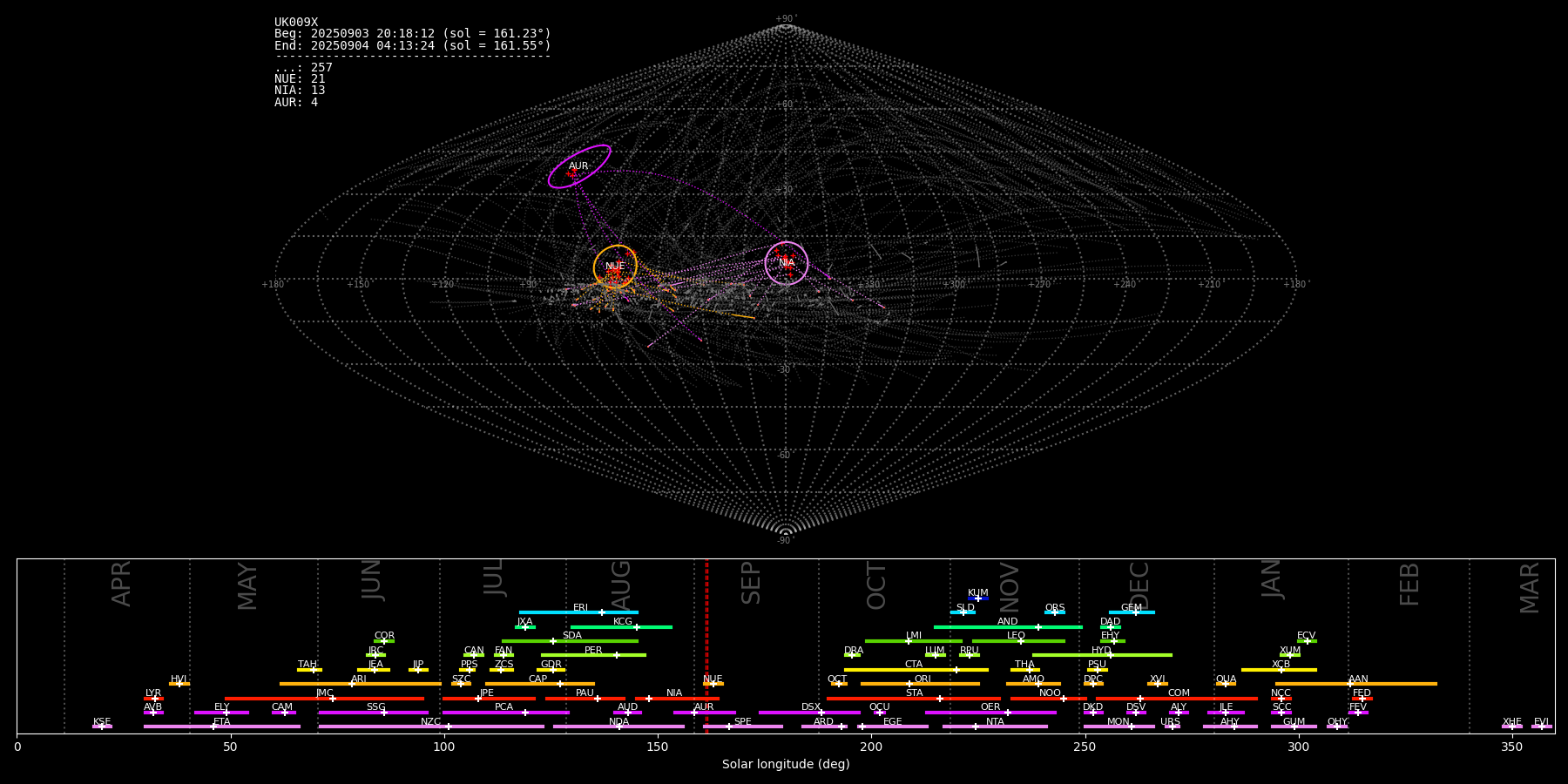Click the APR month label
Image resolution: width=1568 pixels, height=784 pixels.
[x=121, y=584]
